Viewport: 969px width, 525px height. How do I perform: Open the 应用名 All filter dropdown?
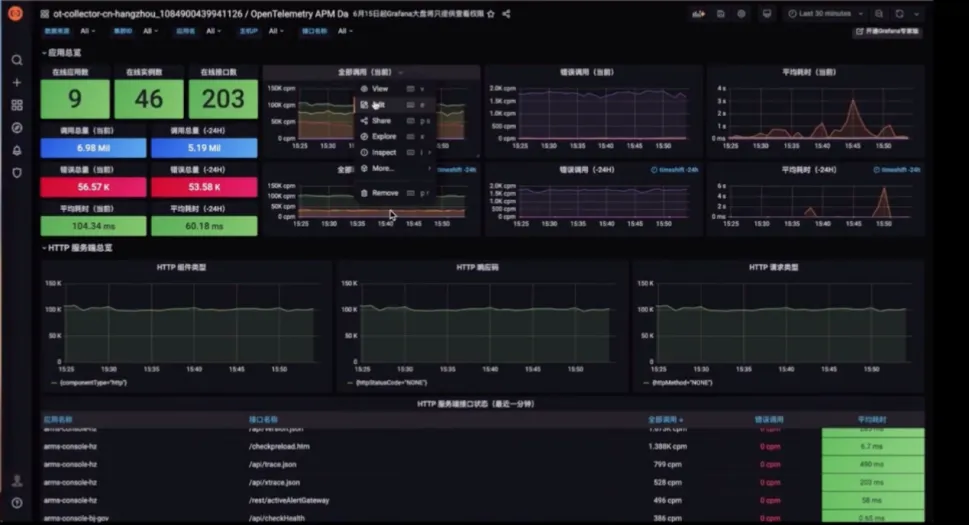[213, 31]
